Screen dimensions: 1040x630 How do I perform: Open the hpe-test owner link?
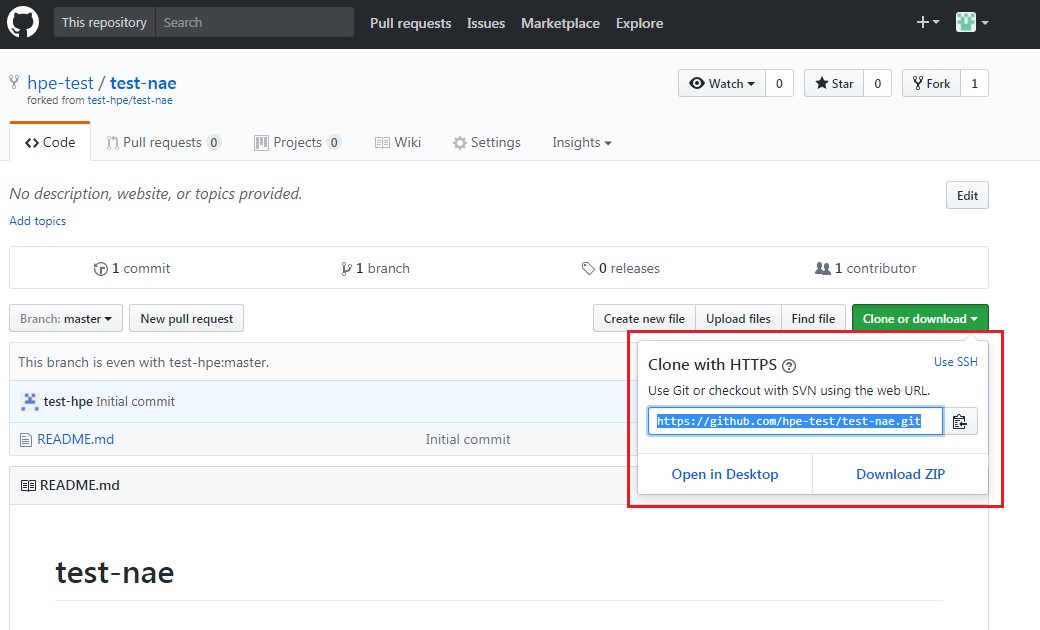click(60, 83)
